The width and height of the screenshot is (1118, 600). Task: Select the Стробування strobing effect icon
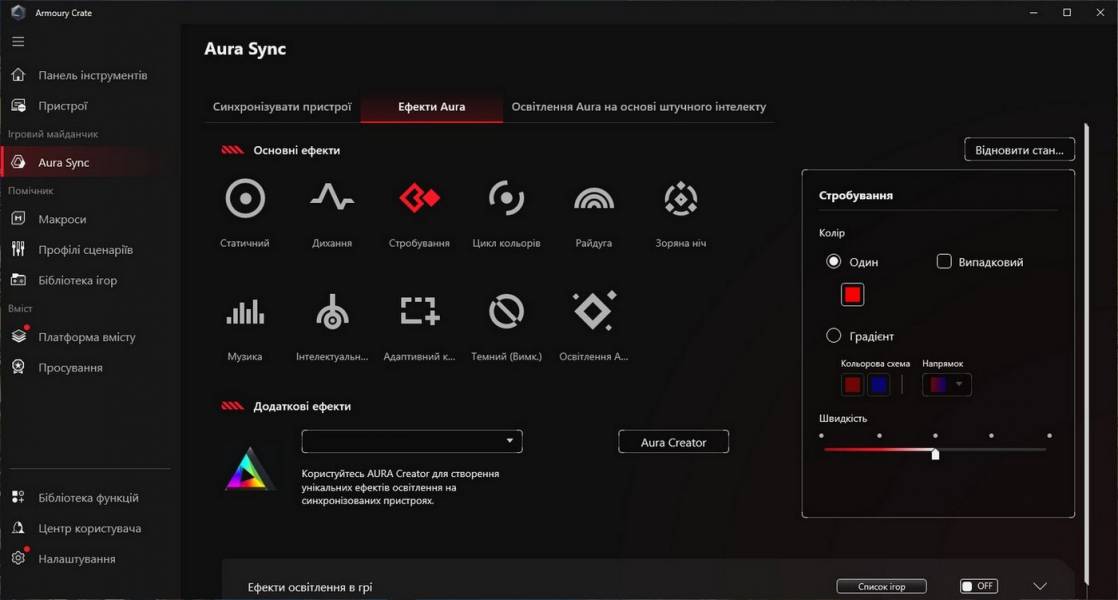419,197
